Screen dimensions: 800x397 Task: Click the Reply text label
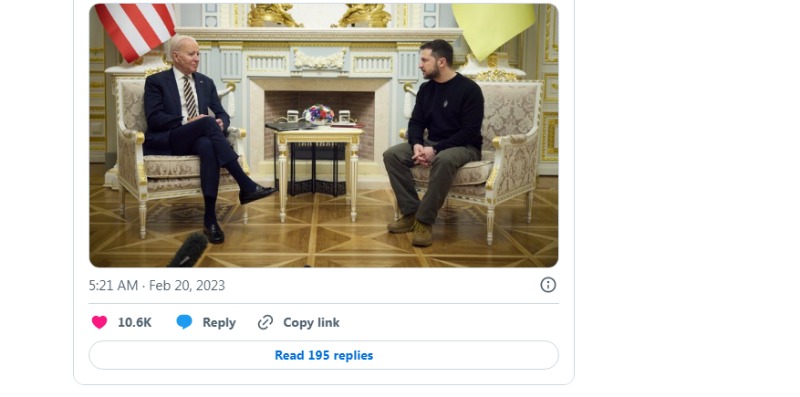coord(219,322)
